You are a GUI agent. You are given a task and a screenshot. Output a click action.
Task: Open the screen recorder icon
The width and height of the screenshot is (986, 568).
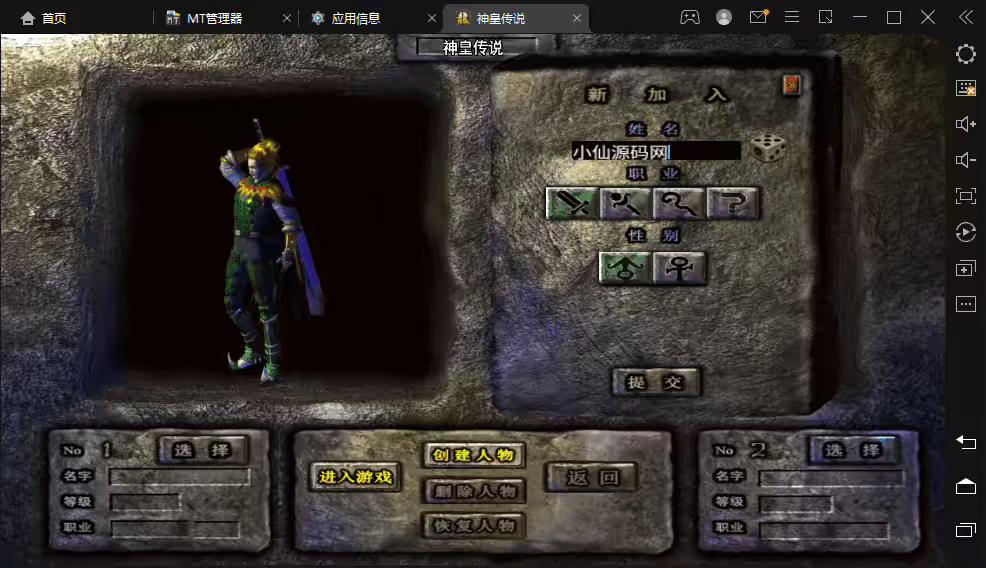point(966,232)
